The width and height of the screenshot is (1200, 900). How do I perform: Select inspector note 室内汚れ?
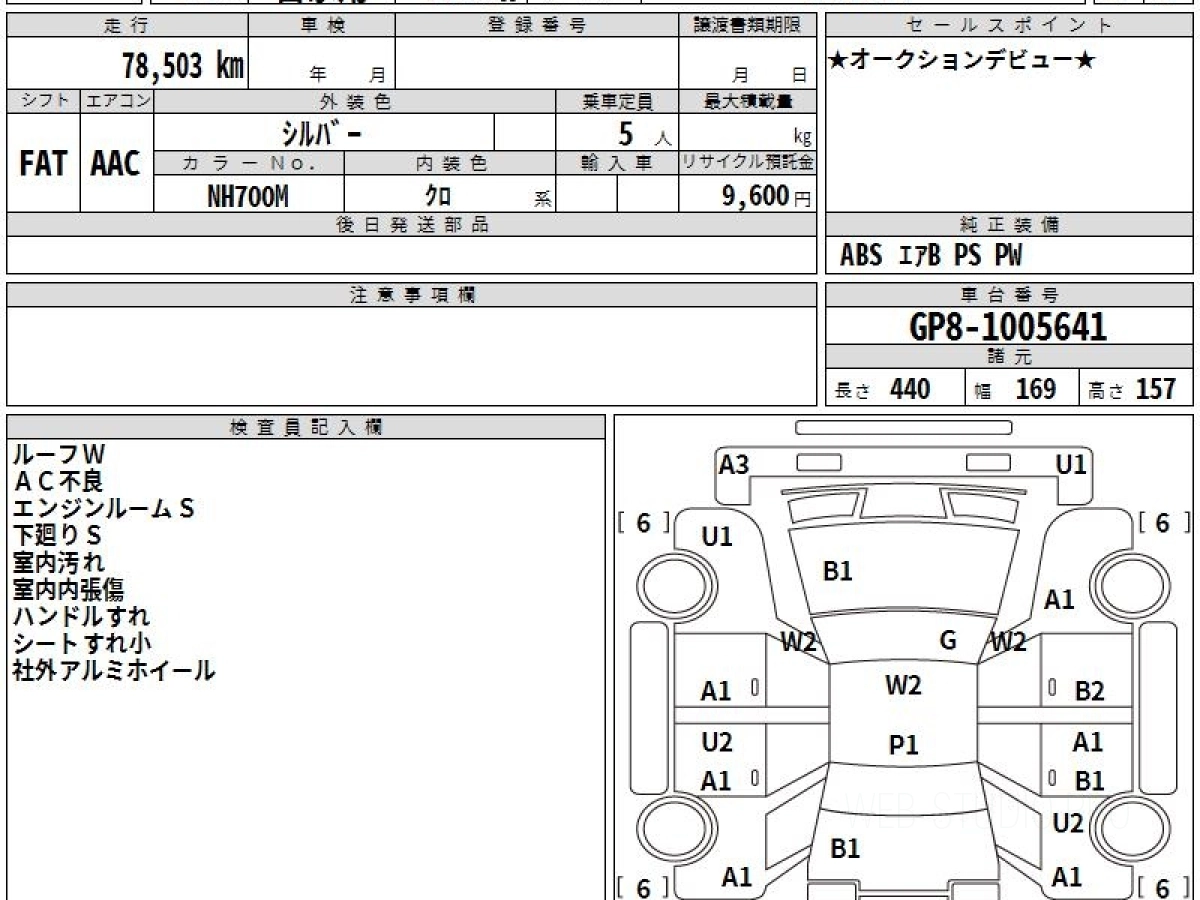58,563
